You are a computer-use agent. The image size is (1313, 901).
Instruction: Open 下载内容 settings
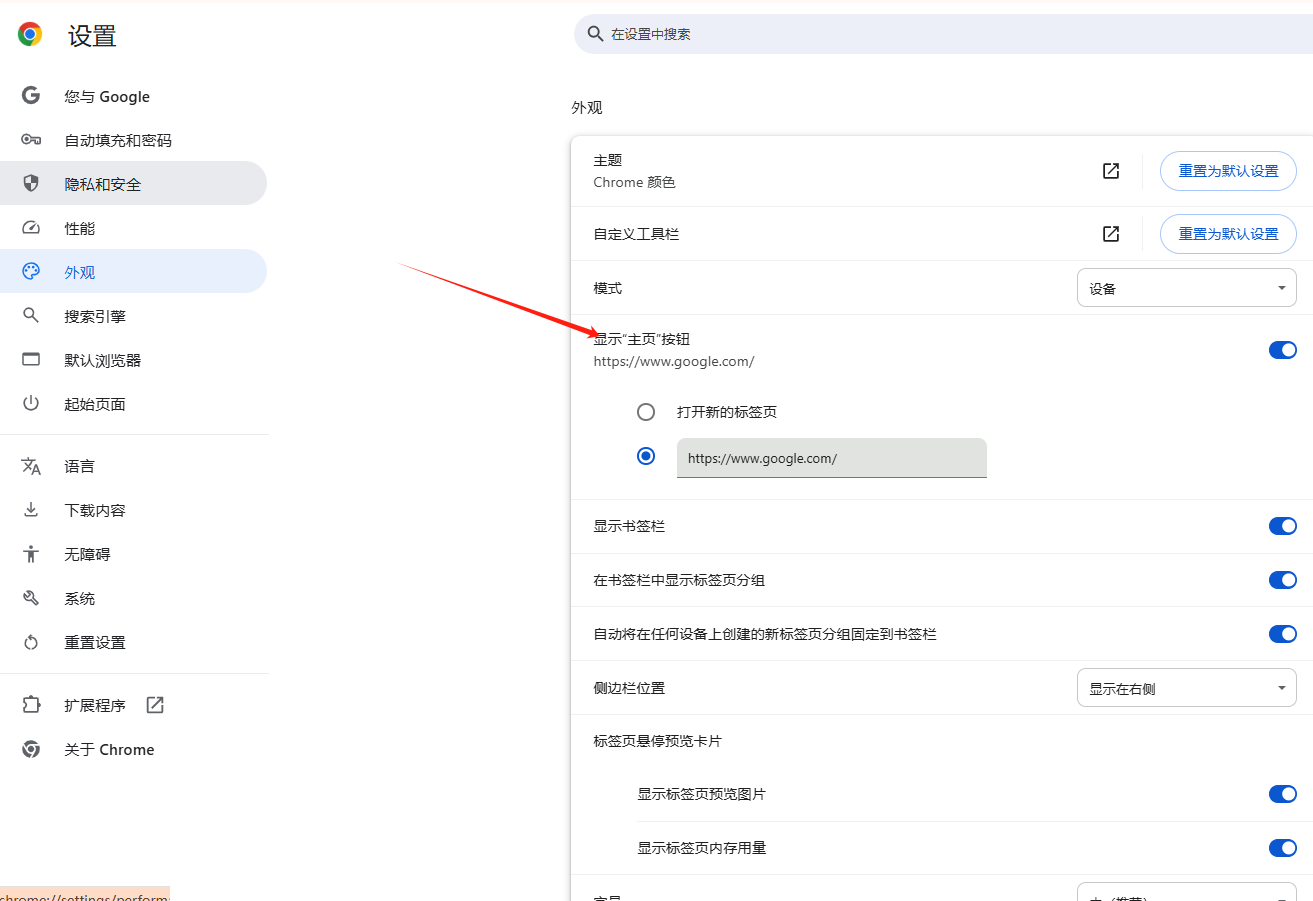[x=133, y=510]
